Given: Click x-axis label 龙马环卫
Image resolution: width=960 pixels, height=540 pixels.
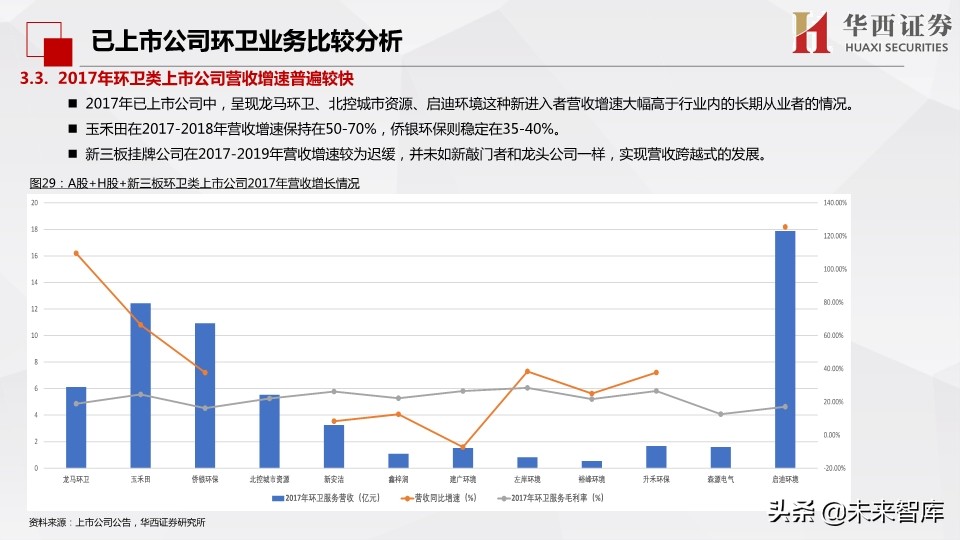Looking at the screenshot, I should (76, 479).
